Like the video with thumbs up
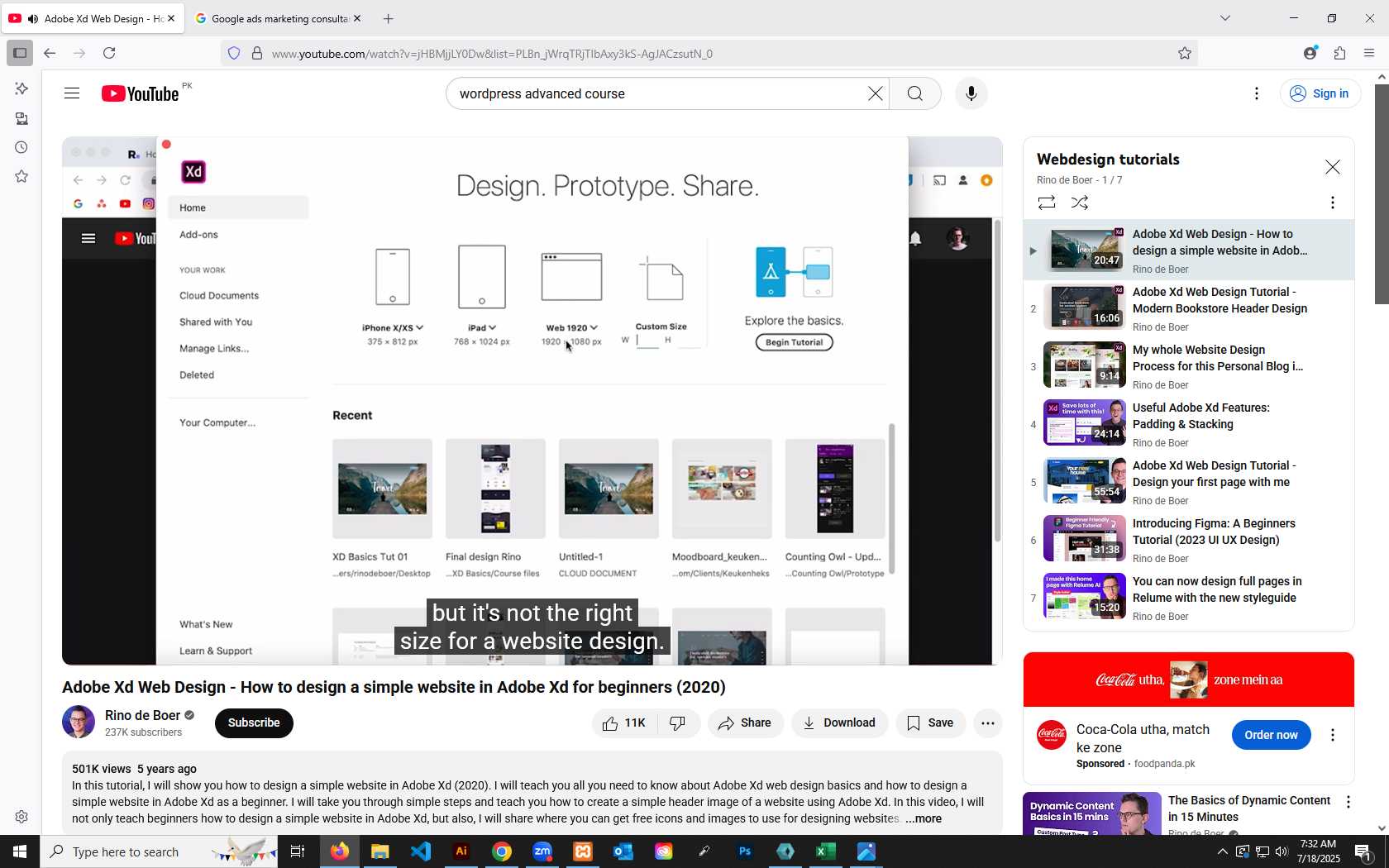Viewport: 1389px width, 868px height. pyautogui.click(x=624, y=723)
